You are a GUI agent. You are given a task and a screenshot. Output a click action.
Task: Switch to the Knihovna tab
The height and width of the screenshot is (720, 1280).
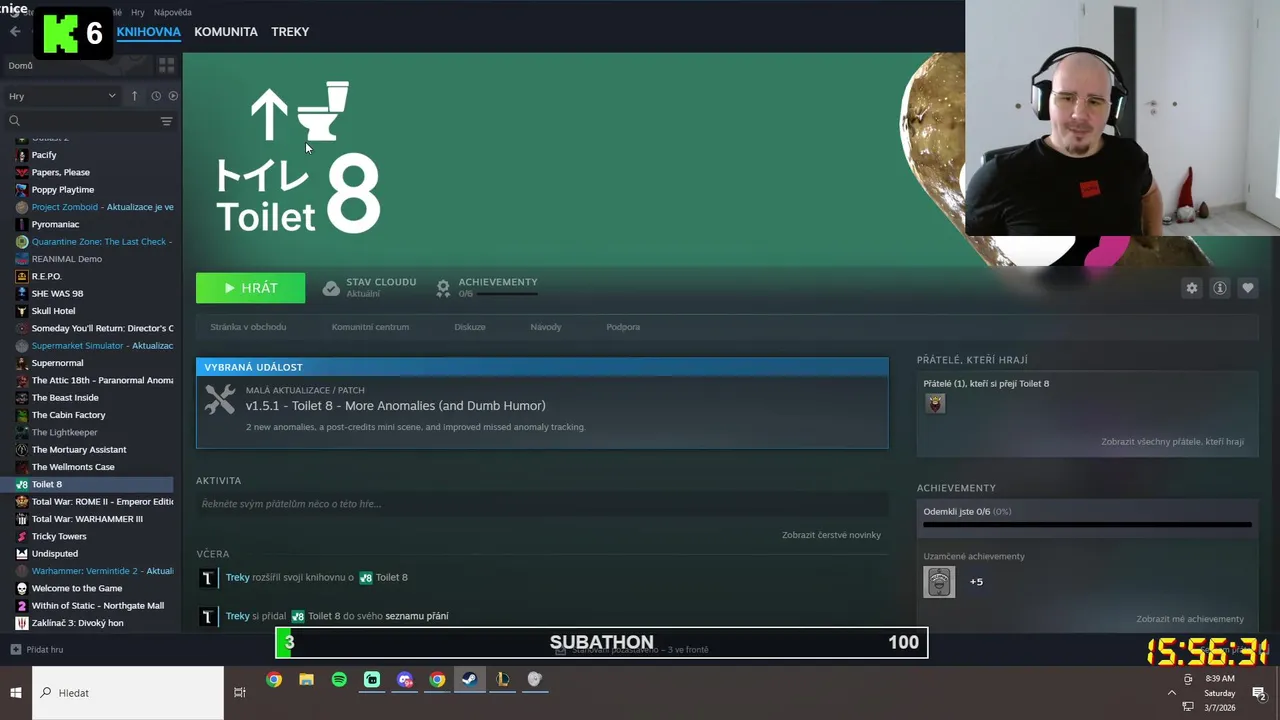(x=148, y=32)
